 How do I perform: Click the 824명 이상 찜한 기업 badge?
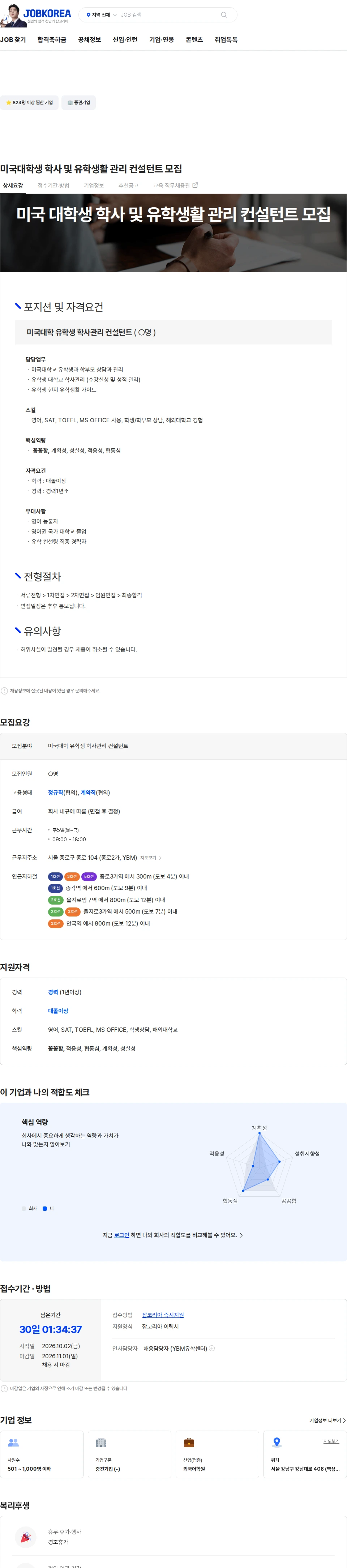point(29,102)
